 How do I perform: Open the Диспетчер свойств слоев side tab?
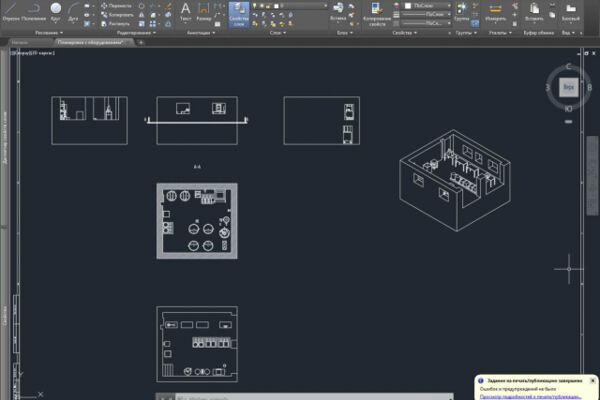tap(5, 138)
